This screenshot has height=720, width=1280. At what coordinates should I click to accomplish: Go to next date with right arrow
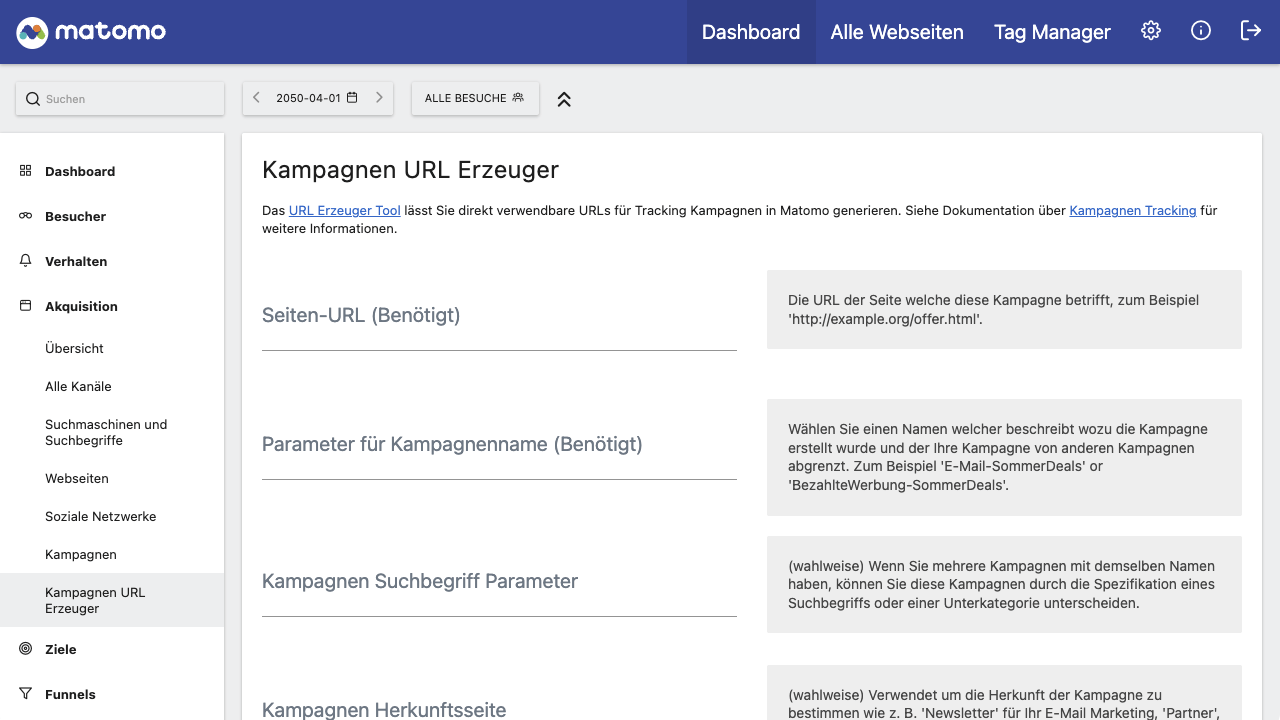click(379, 98)
